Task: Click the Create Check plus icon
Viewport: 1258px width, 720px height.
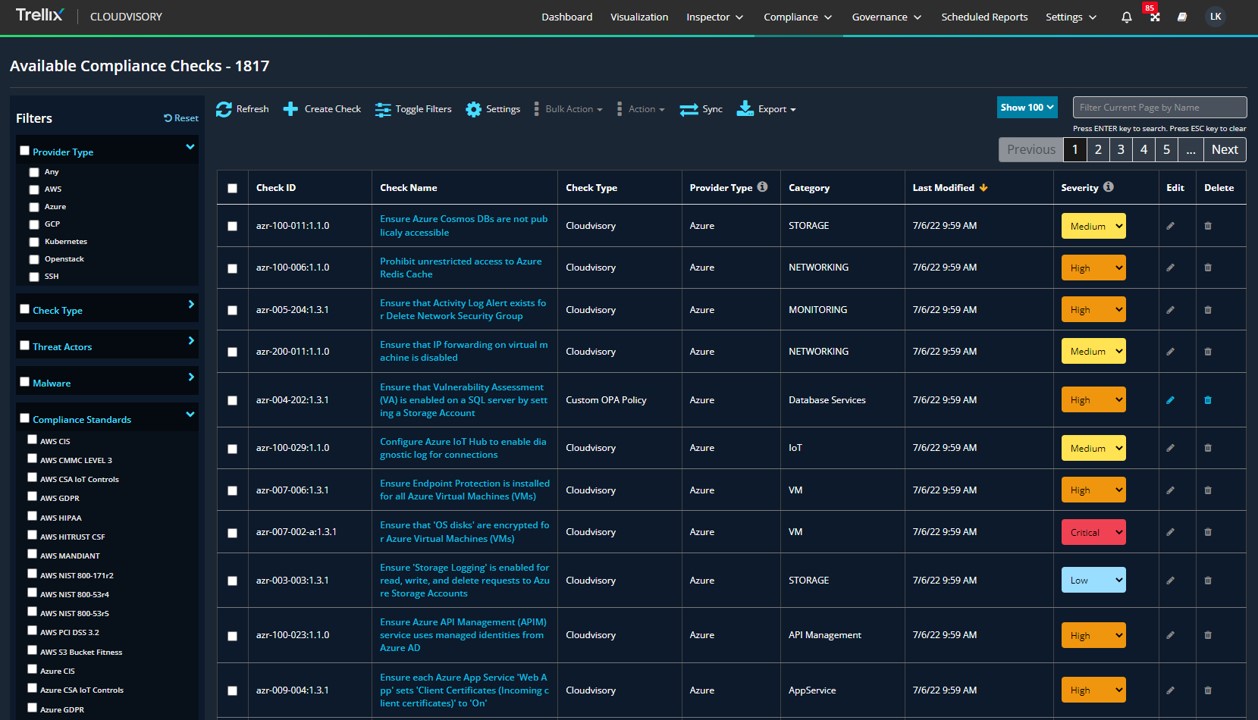Action: pos(290,109)
